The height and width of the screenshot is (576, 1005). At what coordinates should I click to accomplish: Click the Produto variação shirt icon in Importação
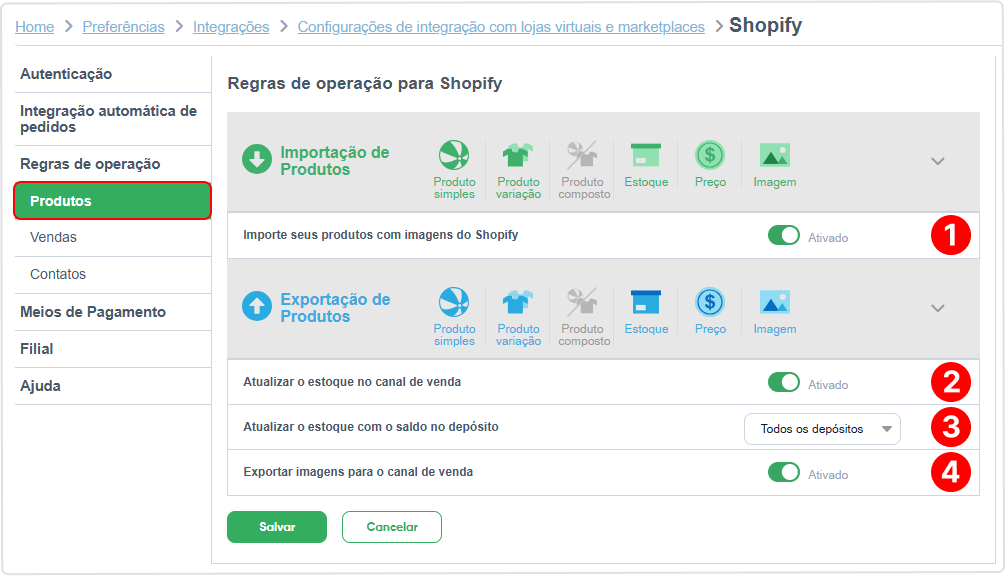(x=518, y=155)
